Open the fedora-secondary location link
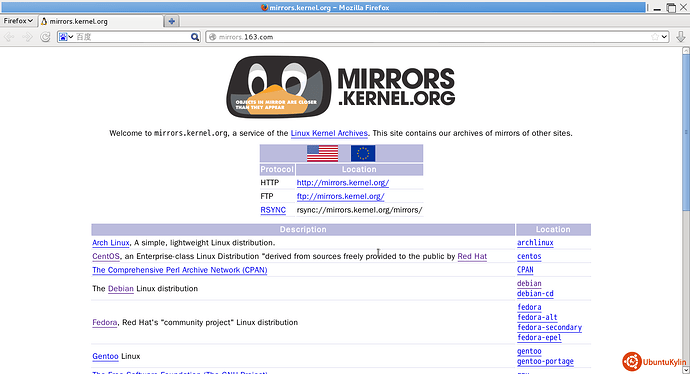Screen dimensions: 690x374 [x=549, y=328]
